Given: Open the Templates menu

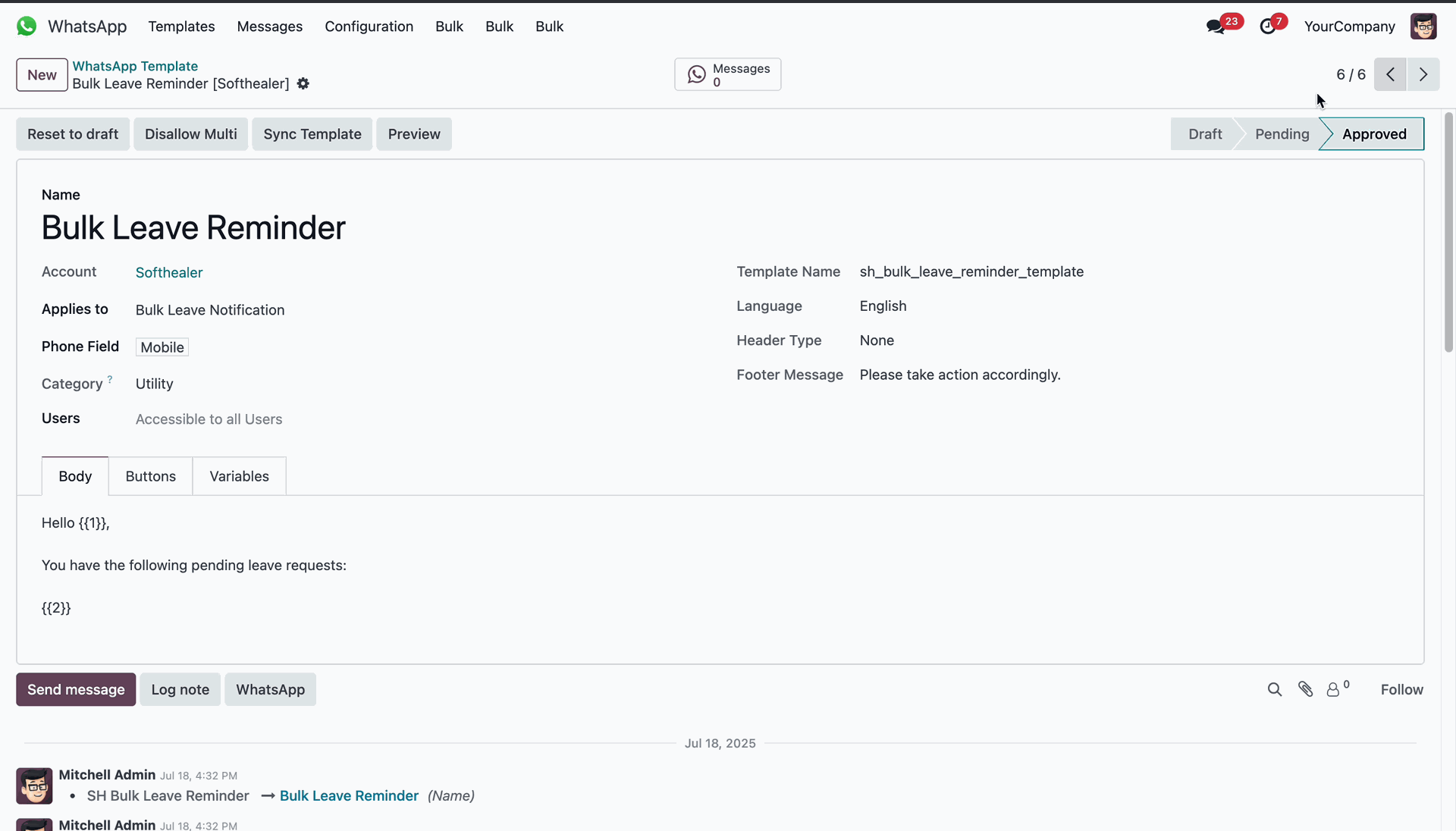Looking at the screenshot, I should click(x=181, y=27).
